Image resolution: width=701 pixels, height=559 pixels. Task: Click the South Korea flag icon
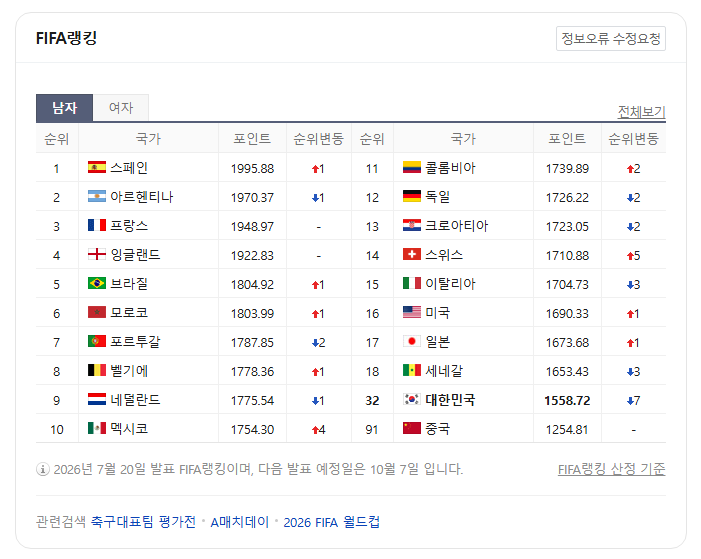click(x=412, y=399)
